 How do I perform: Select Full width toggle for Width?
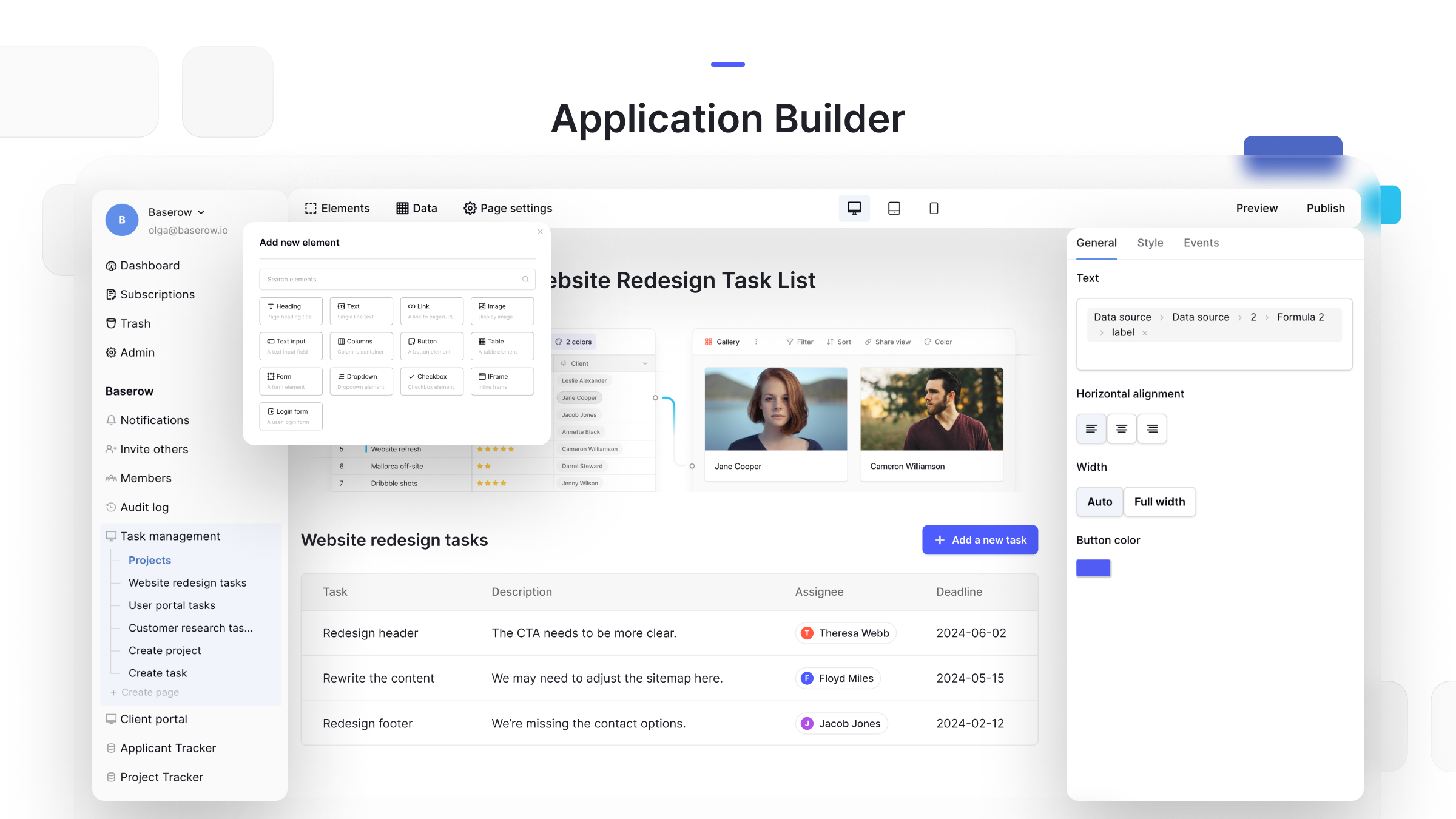[1159, 501]
